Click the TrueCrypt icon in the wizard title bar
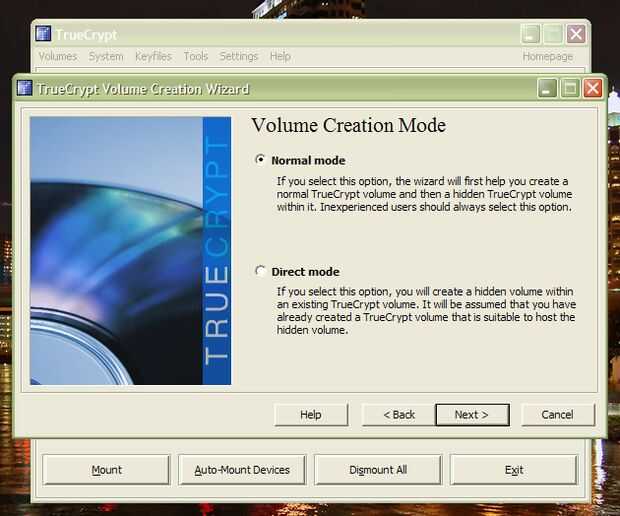 pyautogui.click(x=25, y=88)
